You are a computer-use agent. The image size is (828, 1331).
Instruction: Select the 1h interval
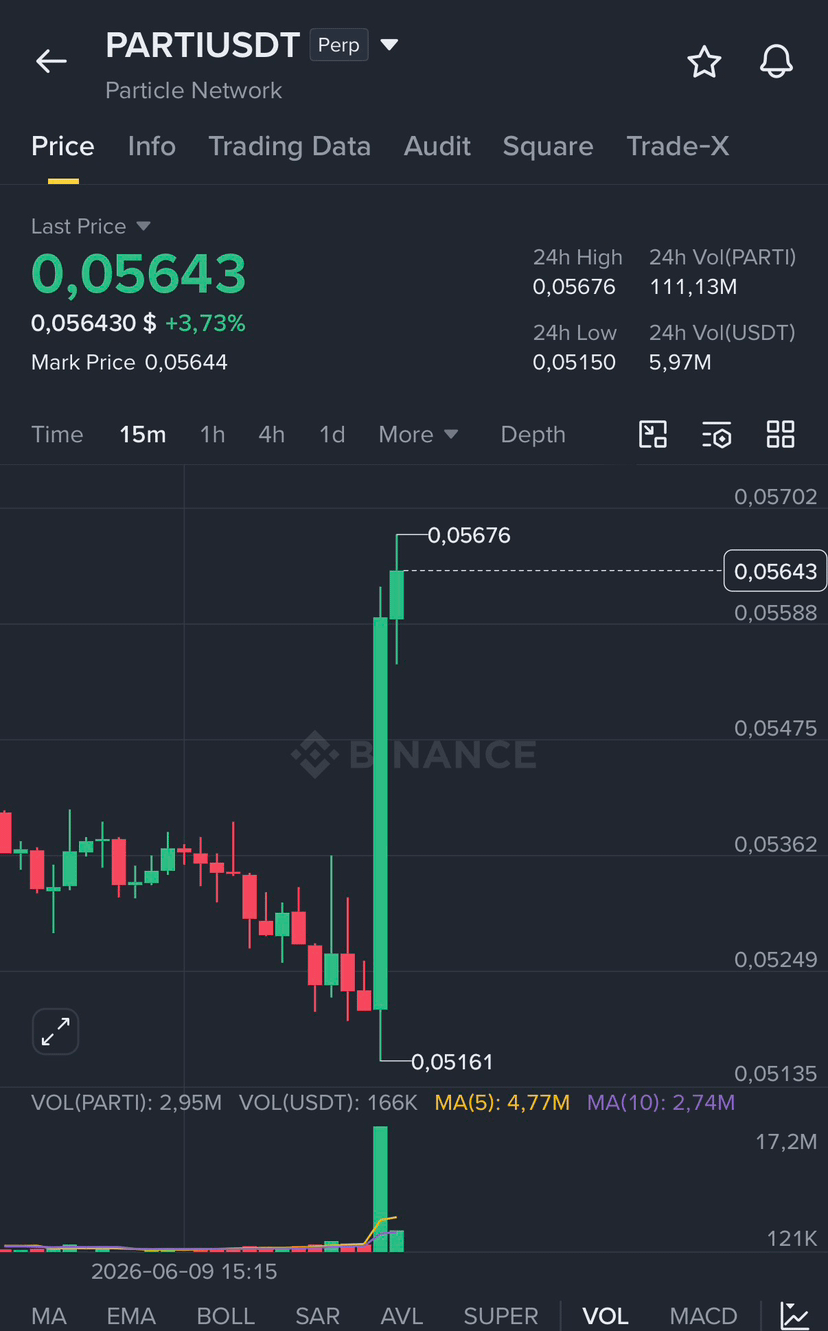click(x=212, y=434)
